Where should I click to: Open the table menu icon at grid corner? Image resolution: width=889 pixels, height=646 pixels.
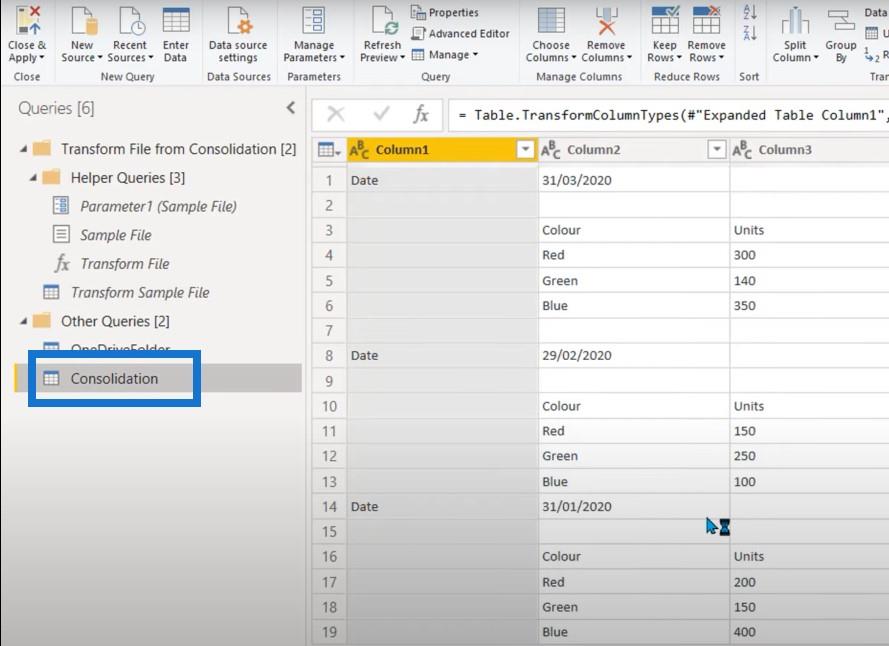(329, 150)
